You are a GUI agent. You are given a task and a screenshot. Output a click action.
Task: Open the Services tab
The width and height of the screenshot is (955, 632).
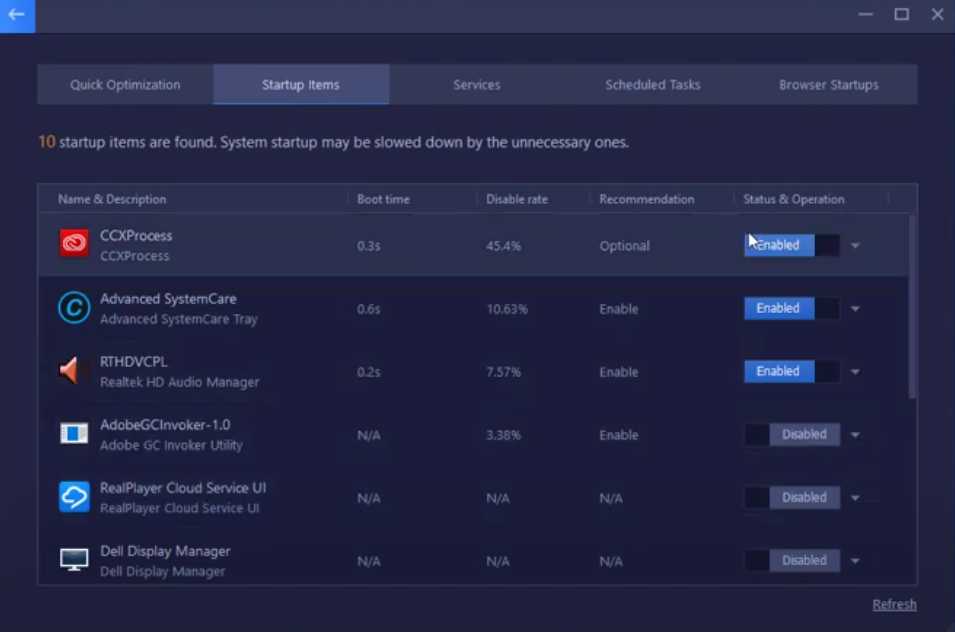coord(477,85)
